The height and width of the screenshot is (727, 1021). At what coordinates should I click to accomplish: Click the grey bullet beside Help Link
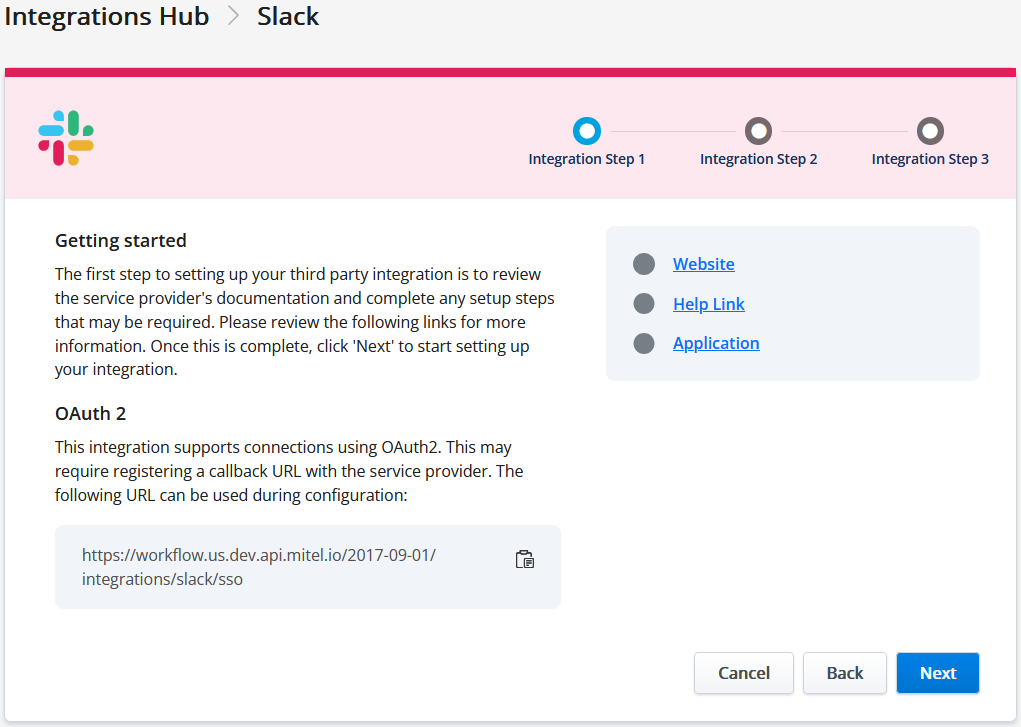[x=644, y=304]
